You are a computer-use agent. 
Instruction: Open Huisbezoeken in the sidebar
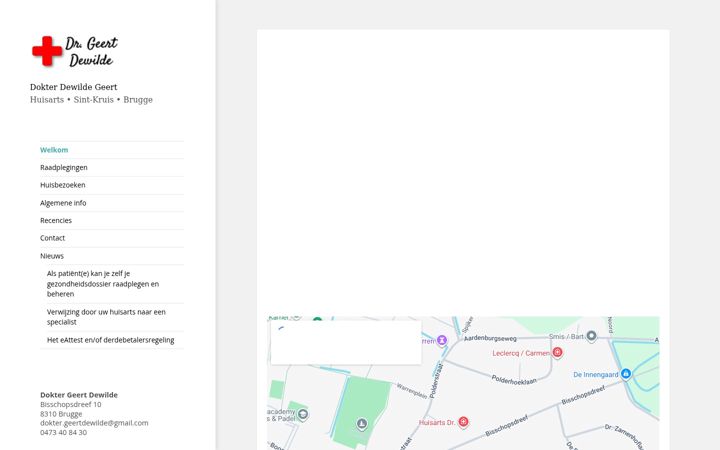point(62,185)
